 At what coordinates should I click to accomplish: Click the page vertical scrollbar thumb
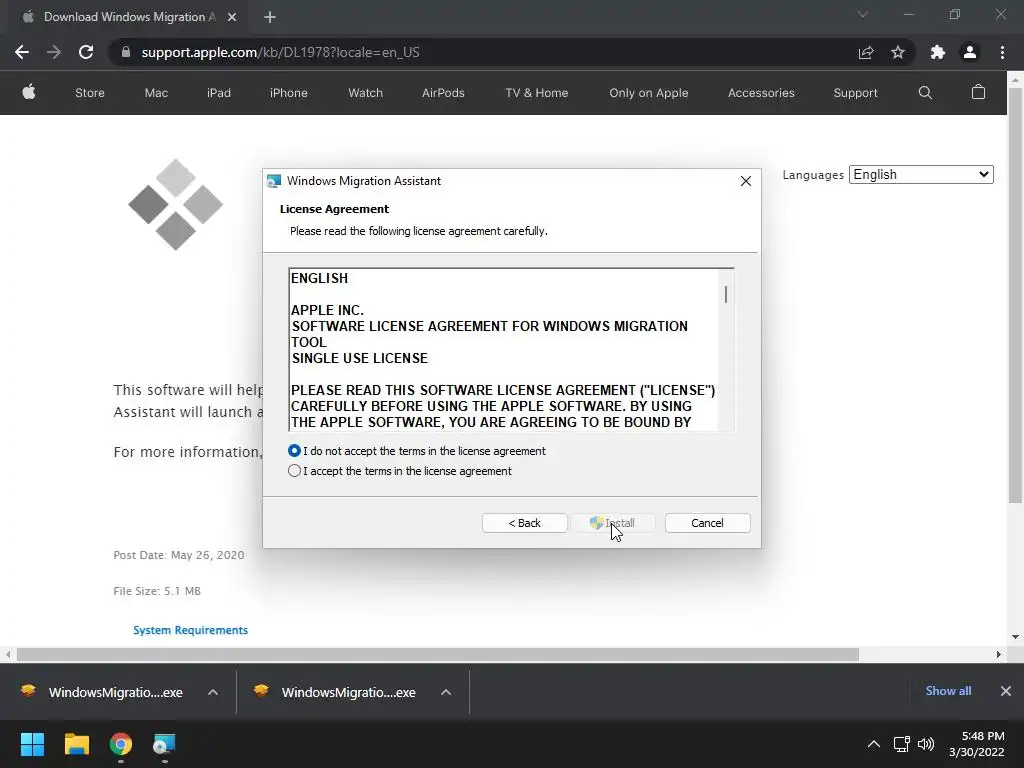tap(1015, 295)
